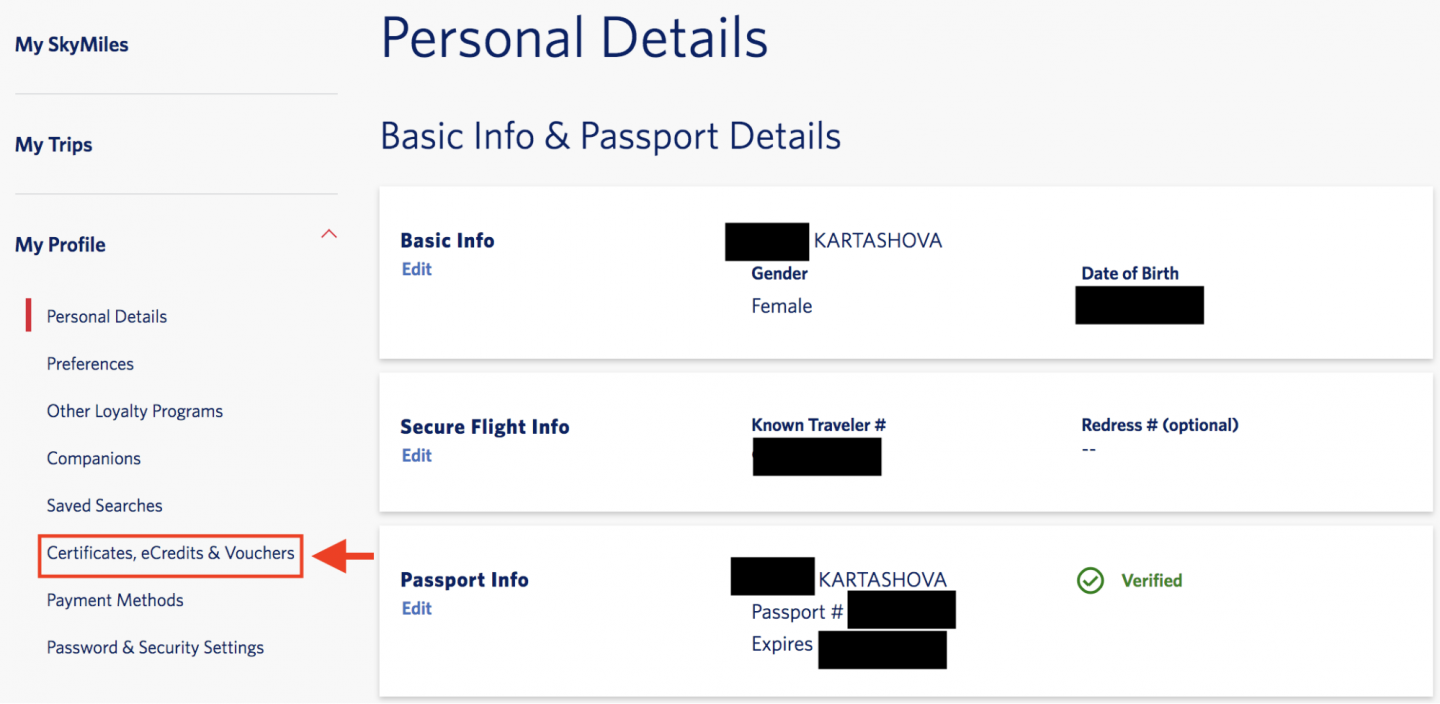The height and width of the screenshot is (704, 1440).
Task: View Companions page
Action: 94,459
